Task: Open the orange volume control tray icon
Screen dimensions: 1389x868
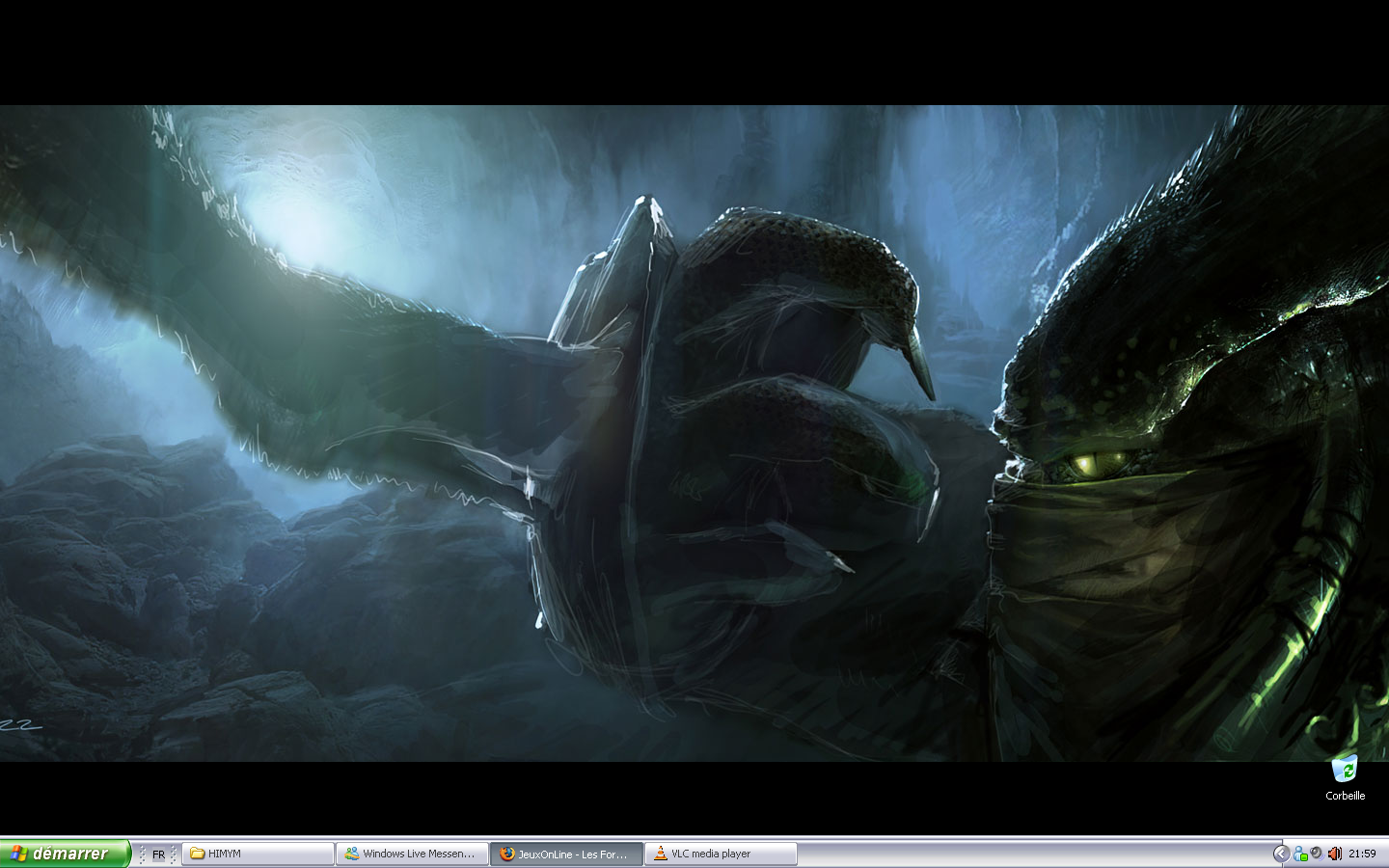Action: click(x=1335, y=854)
